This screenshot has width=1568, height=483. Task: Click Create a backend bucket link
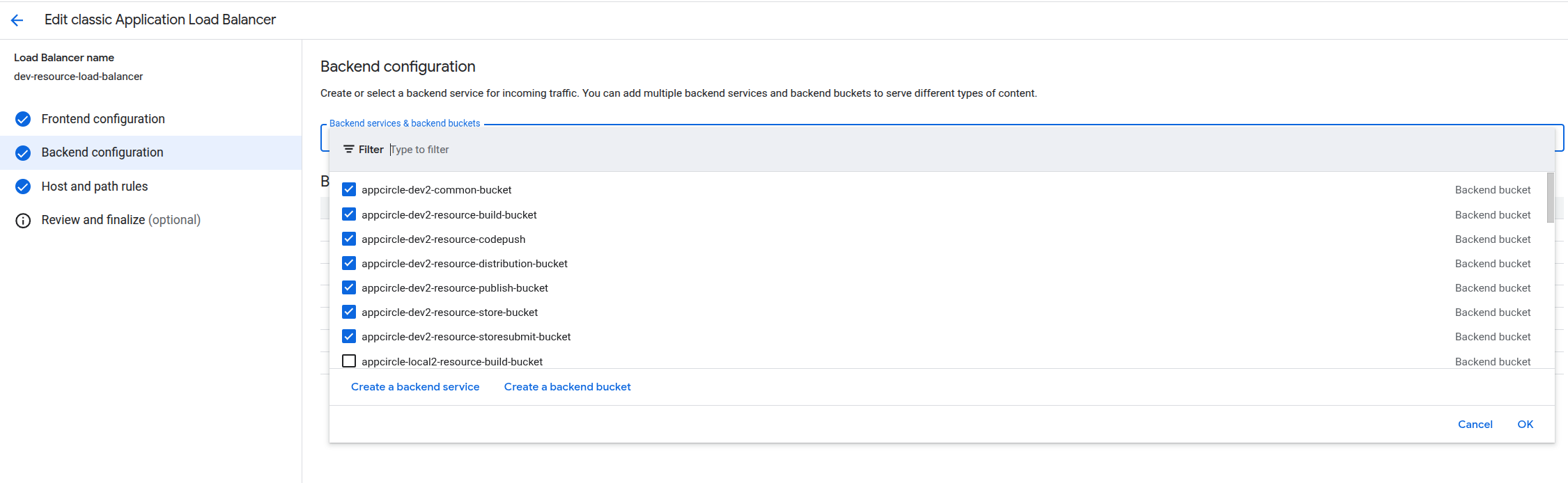tap(567, 387)
